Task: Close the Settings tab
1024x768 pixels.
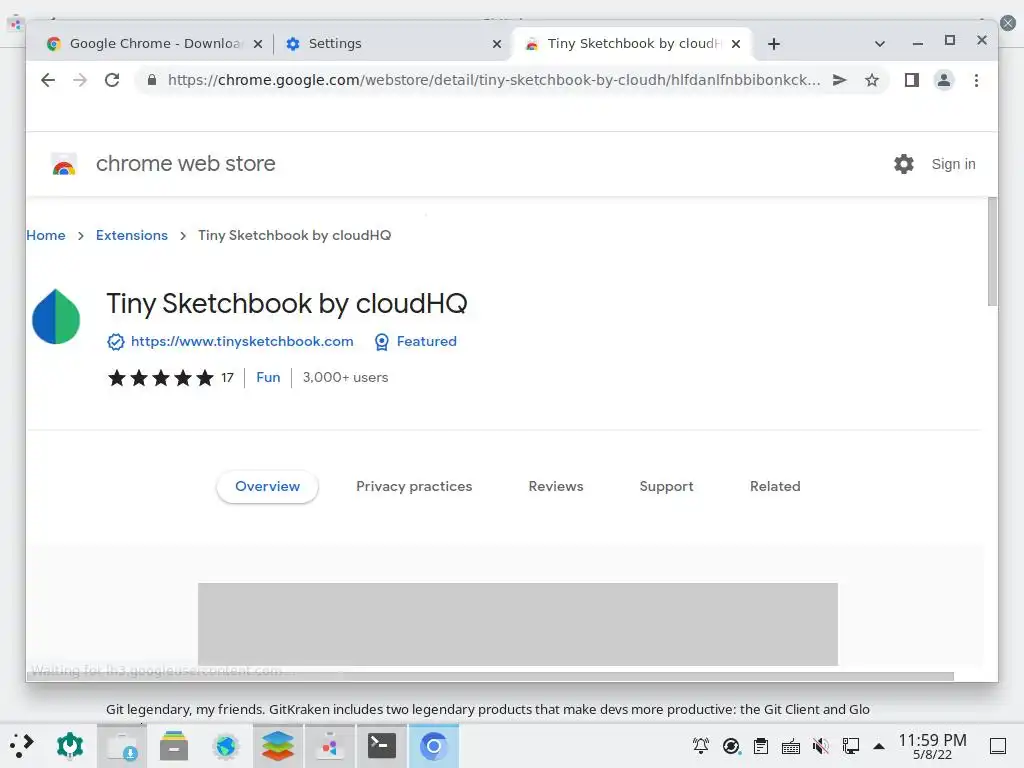Action: [x=497, y=44]
